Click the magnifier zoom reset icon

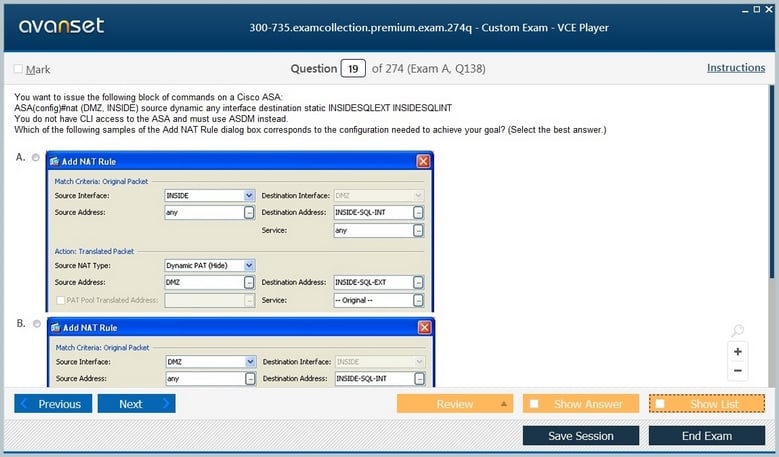(x=737, y=331)
